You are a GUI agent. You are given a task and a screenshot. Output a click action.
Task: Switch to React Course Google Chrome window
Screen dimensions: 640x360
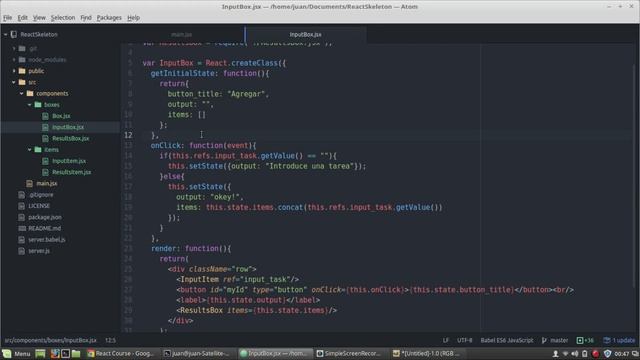(x=121, y=353)
